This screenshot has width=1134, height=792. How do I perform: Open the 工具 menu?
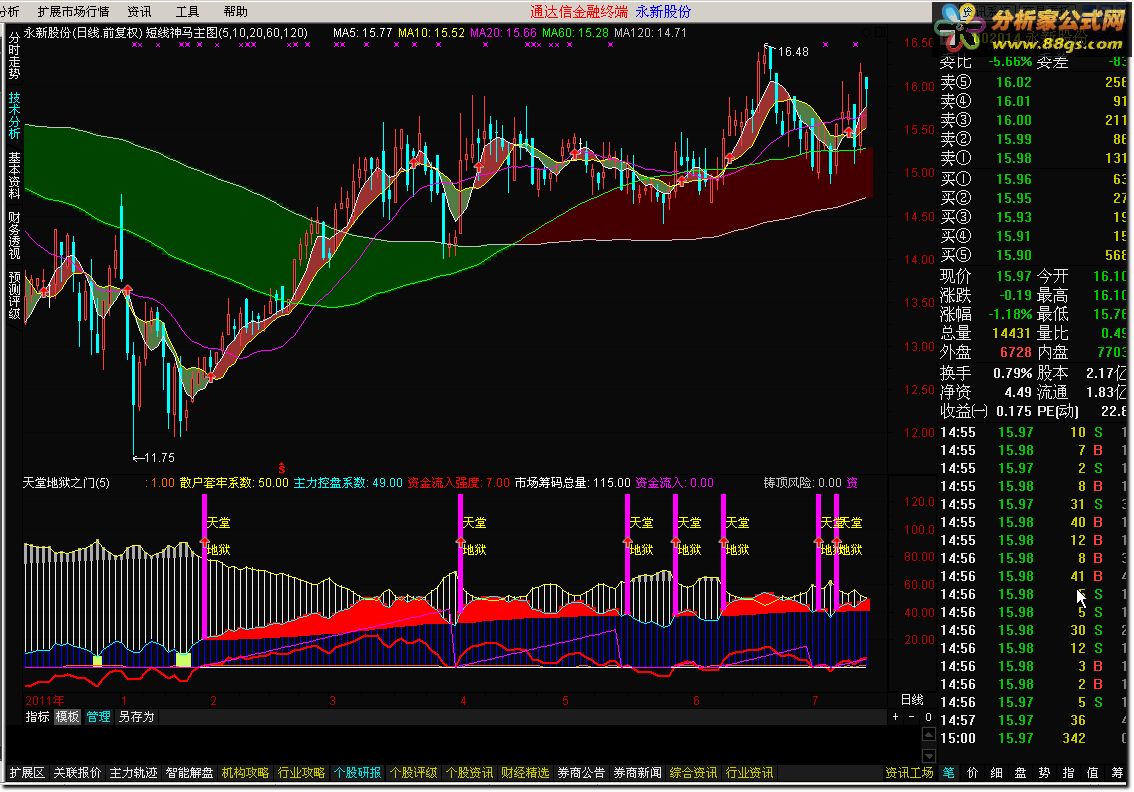[x=187, y=12]
